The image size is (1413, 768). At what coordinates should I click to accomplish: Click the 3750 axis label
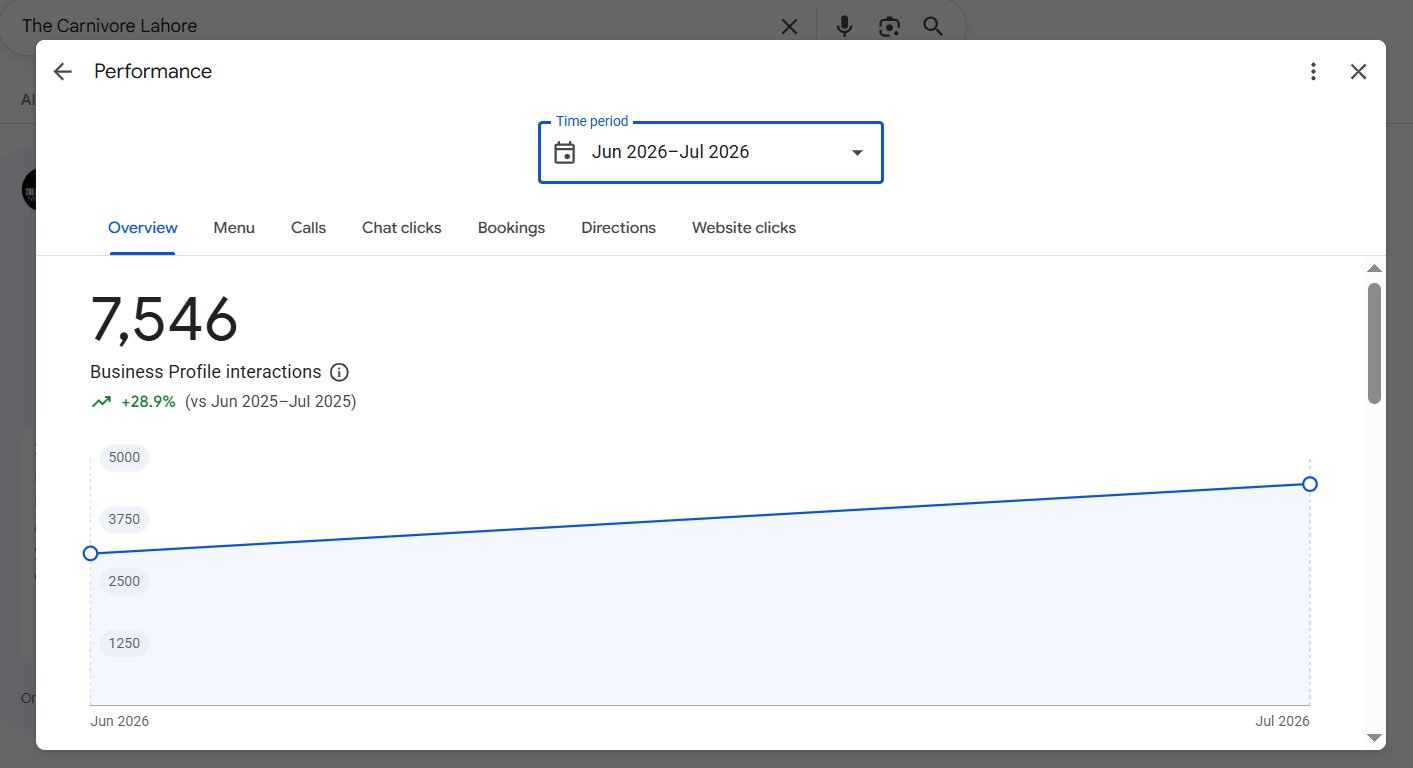(124, 519)
